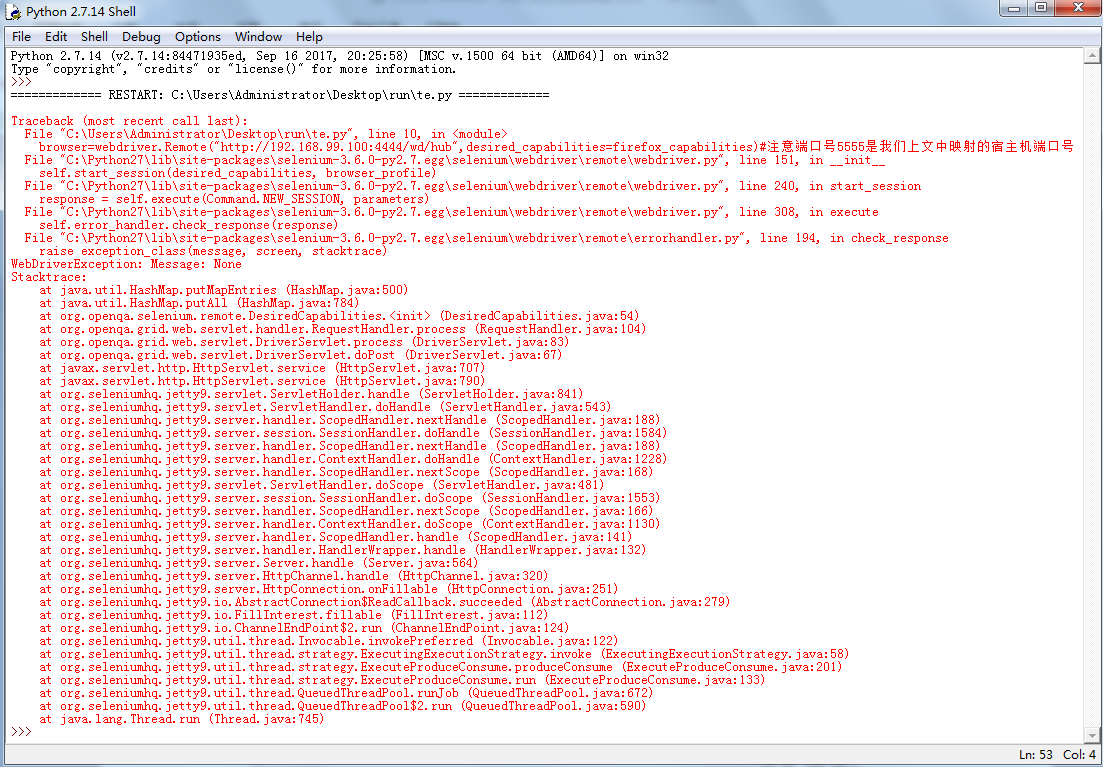Open the File menu

pyautogui.click(x=21, y=37)
